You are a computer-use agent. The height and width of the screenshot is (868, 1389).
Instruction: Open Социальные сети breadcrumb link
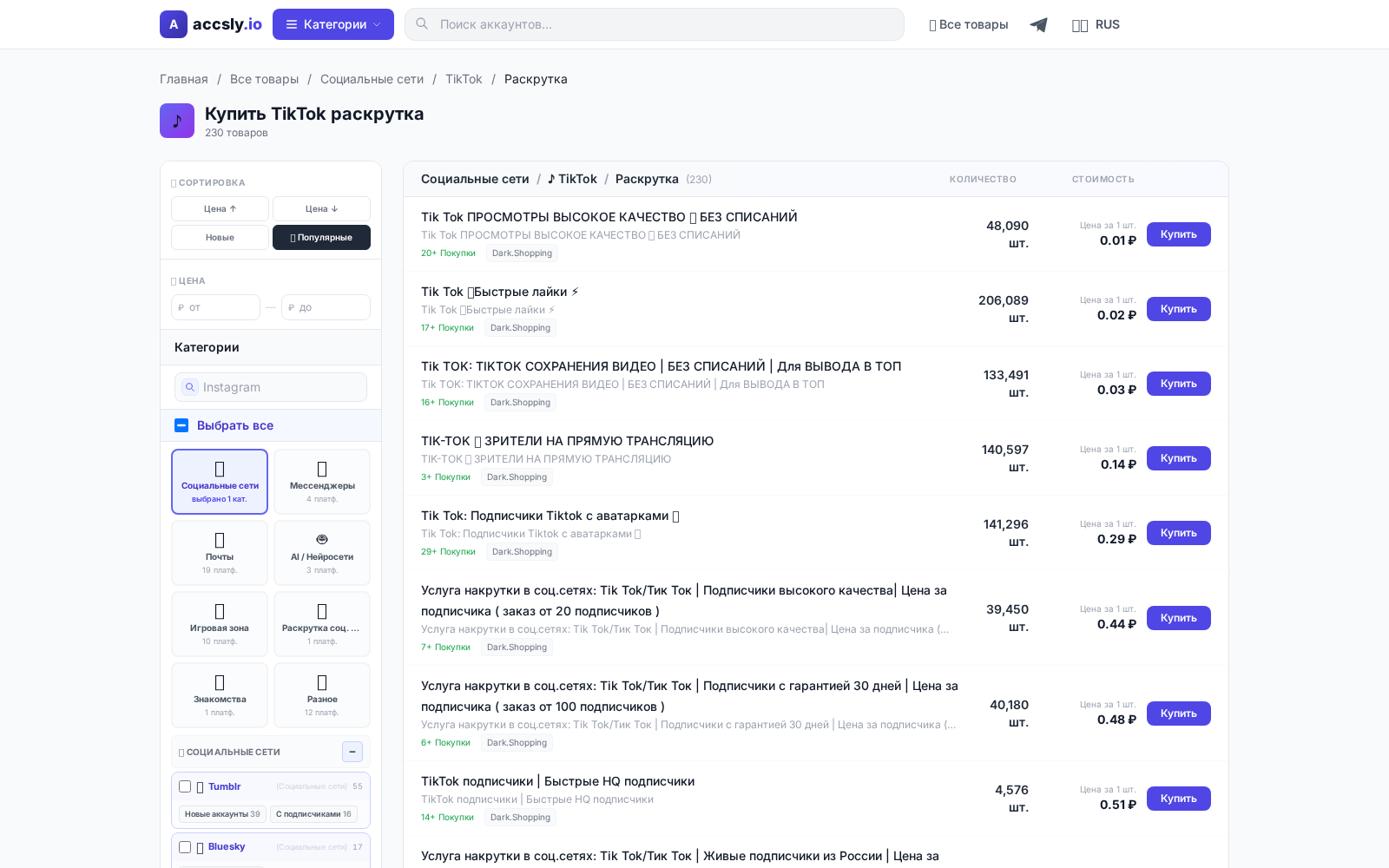pyautogui.click(x=372, y=79)
